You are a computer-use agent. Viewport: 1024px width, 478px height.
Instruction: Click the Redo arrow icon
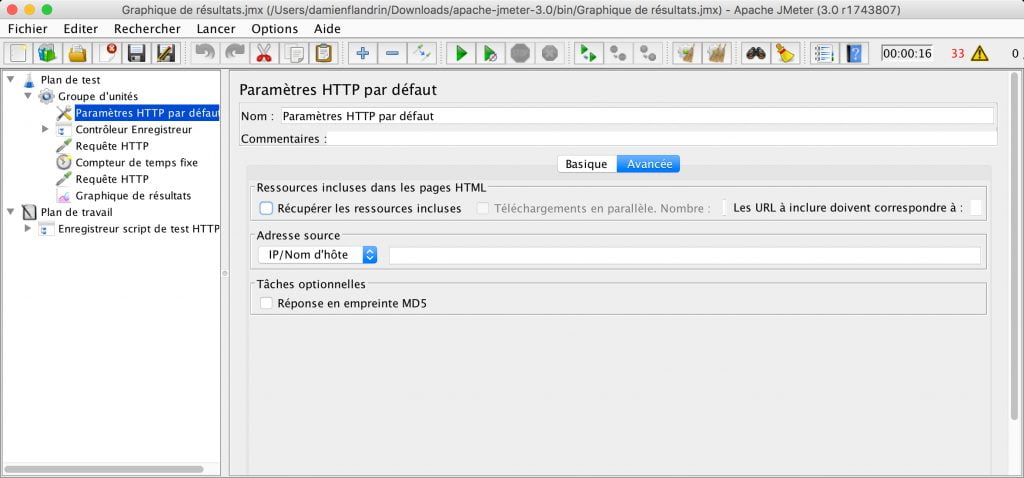coord(234,53)
